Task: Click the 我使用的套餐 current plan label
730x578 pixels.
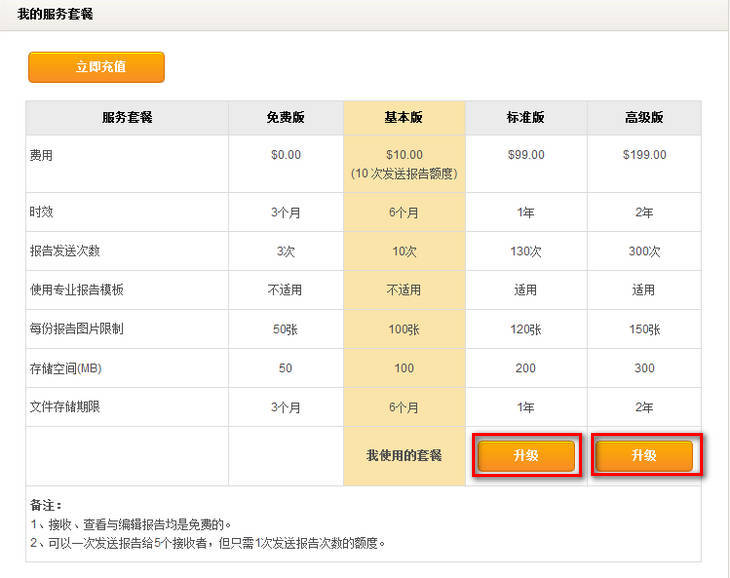Action: click(x=404, y=456)
